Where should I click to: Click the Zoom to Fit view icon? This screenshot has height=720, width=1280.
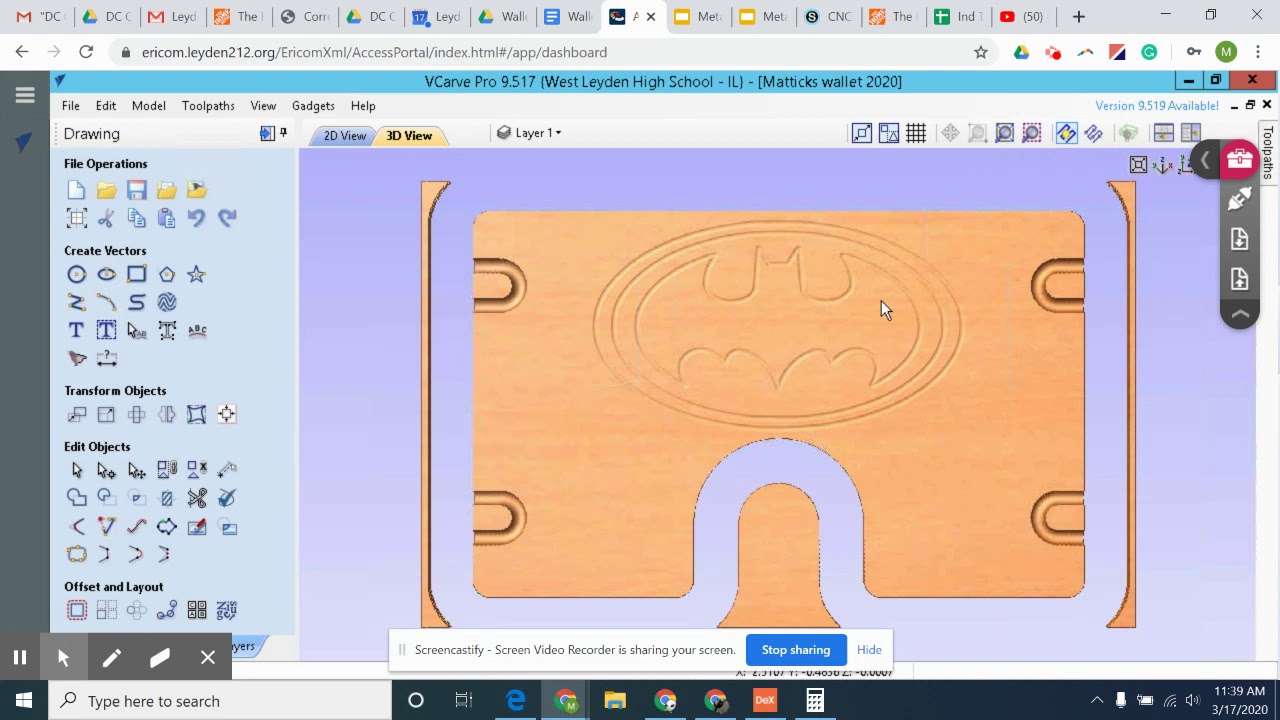(1138, 165)
